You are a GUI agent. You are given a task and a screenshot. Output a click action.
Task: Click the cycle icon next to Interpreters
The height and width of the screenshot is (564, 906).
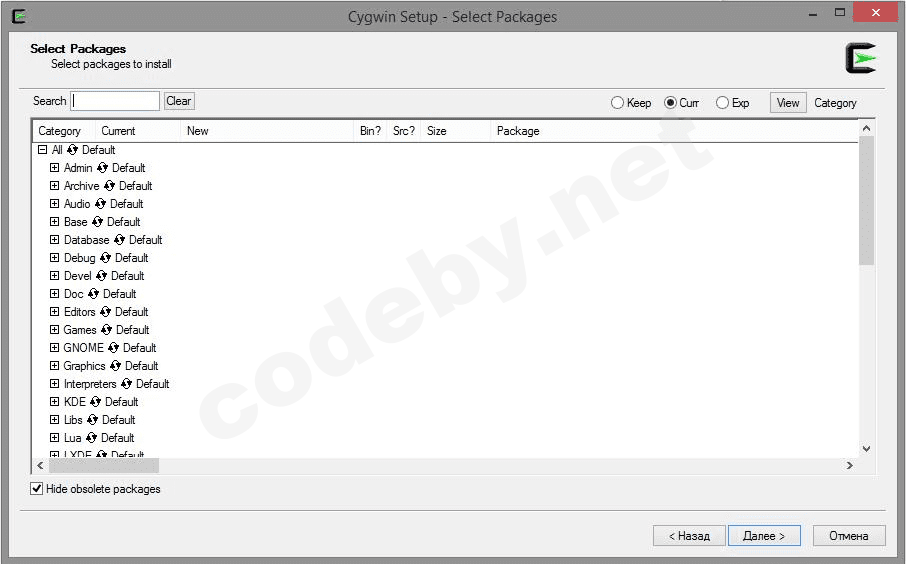[x=127, y=383]
